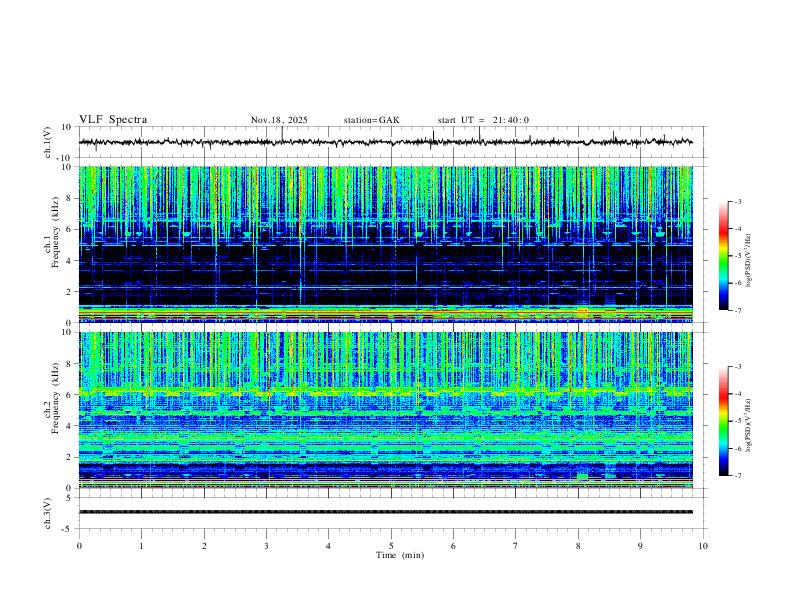
Task: Click the "VLF Spectra" plot title
Action: [x=113, y=120]
